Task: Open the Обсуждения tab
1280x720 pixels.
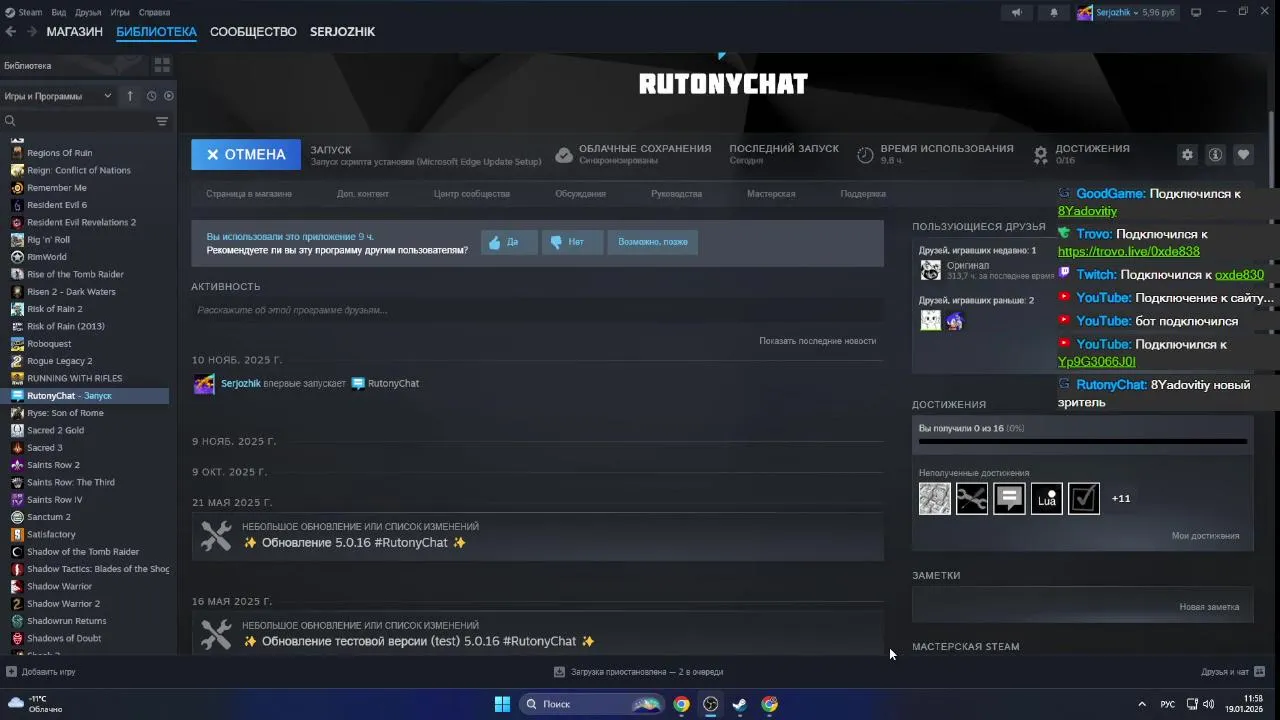Action: [x=580, y=194]
